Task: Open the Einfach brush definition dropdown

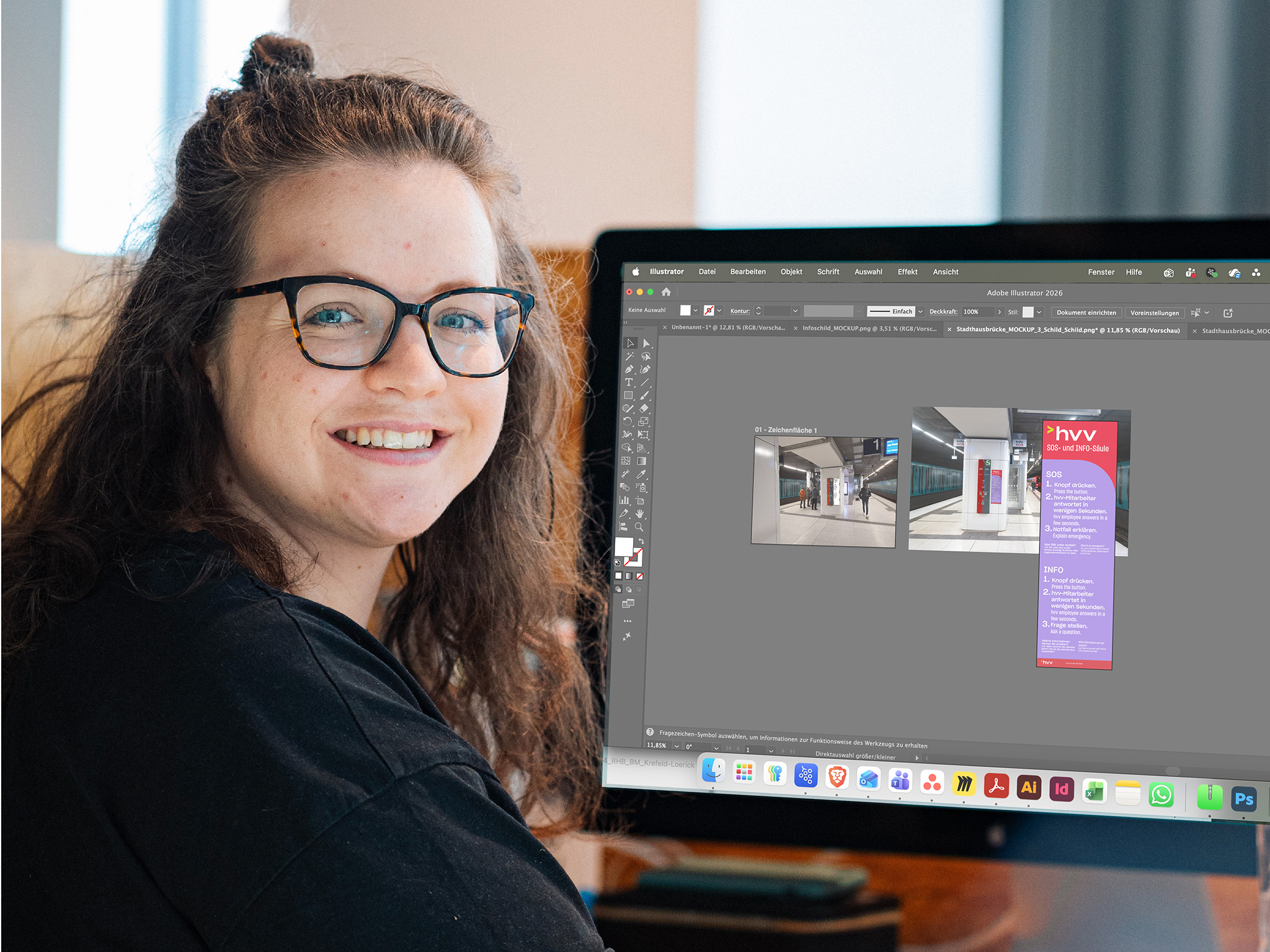Action: click(x=920, y=312)
